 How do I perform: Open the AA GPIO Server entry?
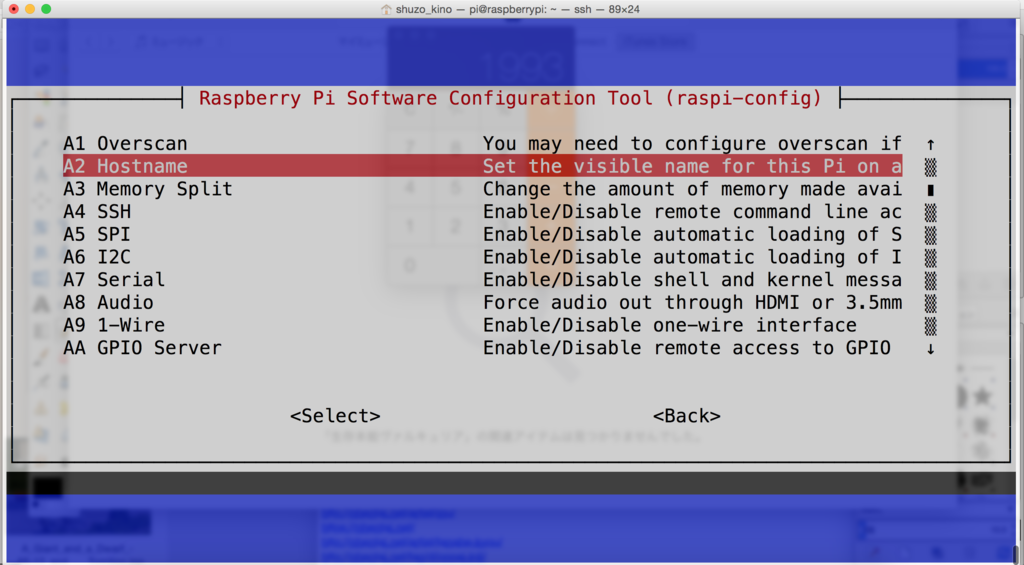(482, 347)
